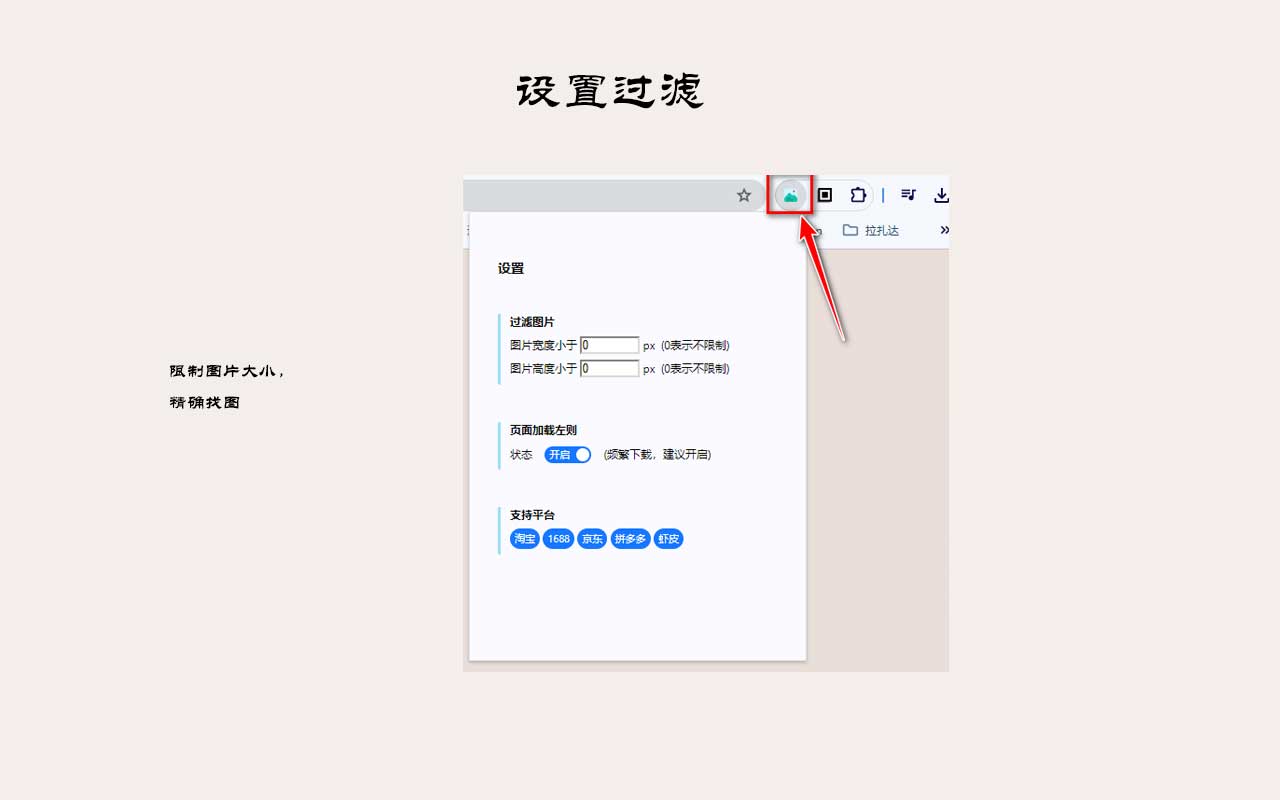Screen dimensions: 1280x800
Task: Click the square QR-style extension icon
Action: click(825, 195)
